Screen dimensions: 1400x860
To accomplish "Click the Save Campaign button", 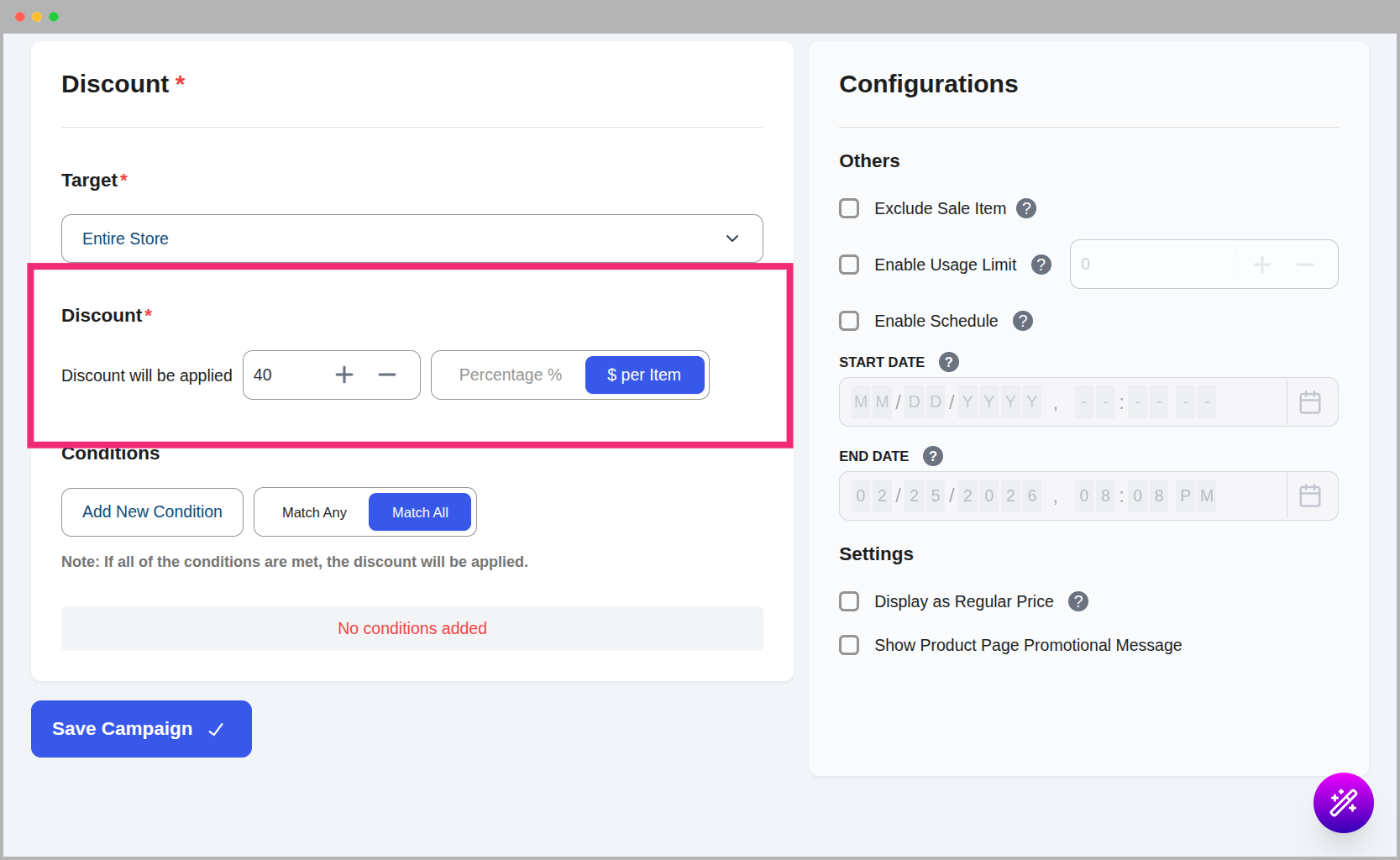I will [x=141, y=729].
